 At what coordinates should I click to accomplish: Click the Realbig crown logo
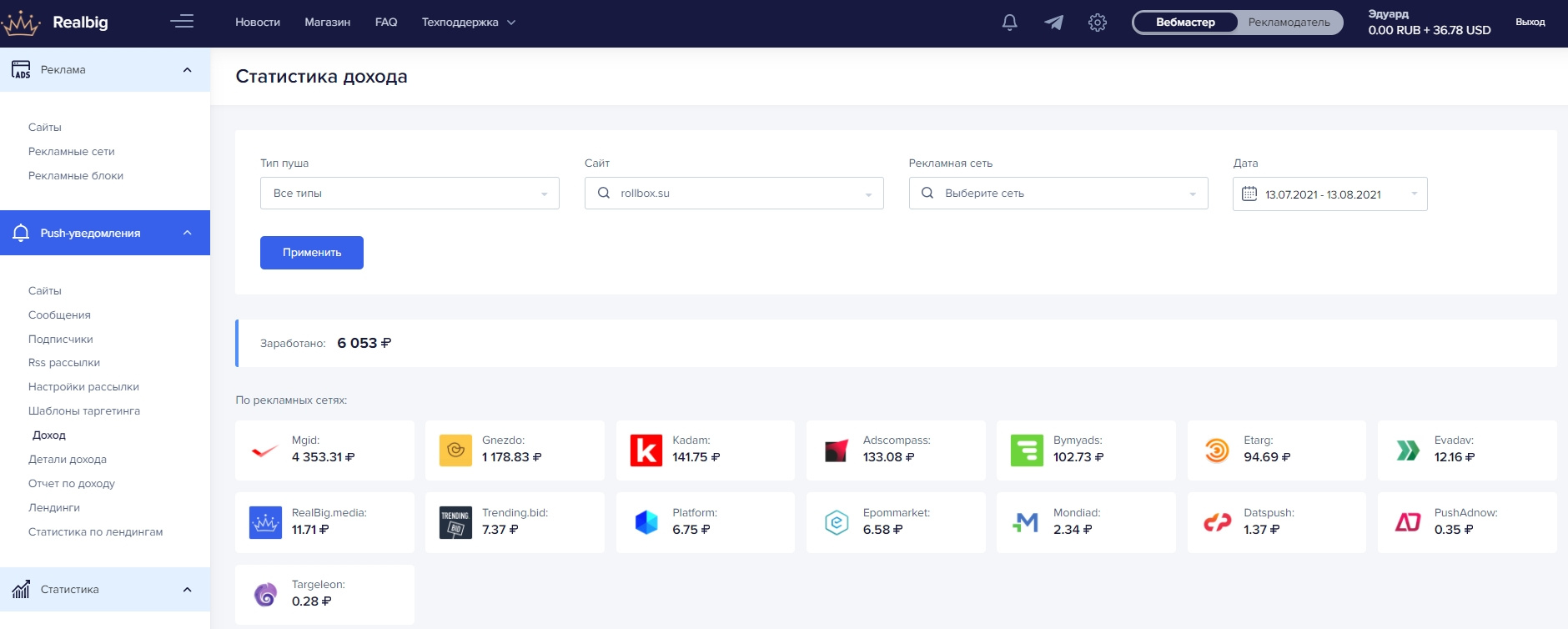[x=21, y=23]
